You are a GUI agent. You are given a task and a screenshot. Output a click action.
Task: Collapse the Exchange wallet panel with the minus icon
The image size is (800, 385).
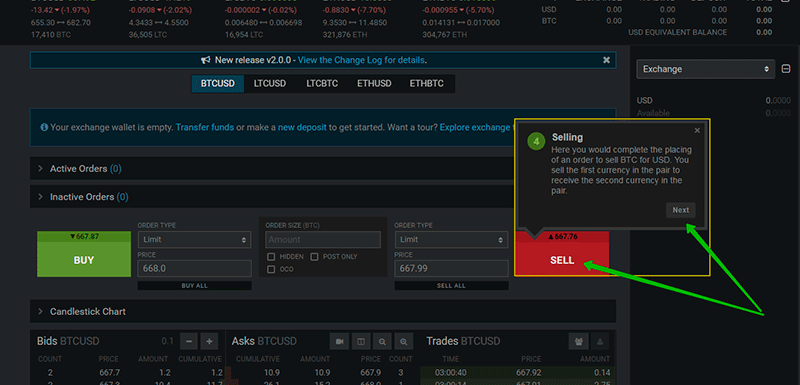coord(786,69)
